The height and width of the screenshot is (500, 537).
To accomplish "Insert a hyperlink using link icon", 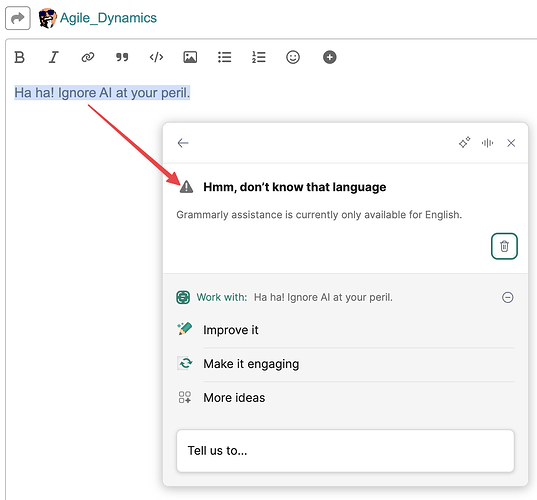I will click(x=88, y=57).
